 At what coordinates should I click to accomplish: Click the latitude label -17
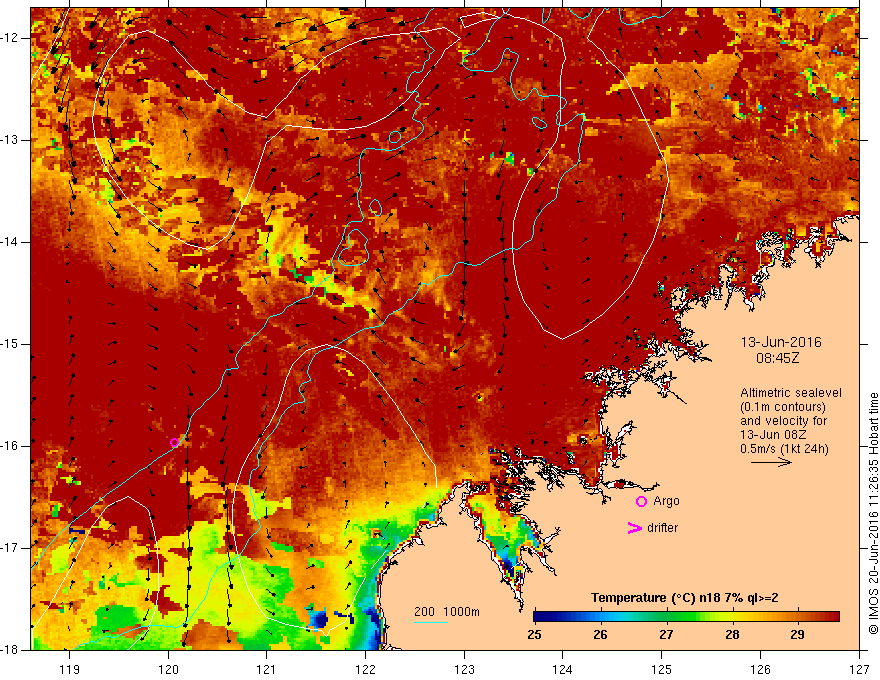(x=11, y=548)
